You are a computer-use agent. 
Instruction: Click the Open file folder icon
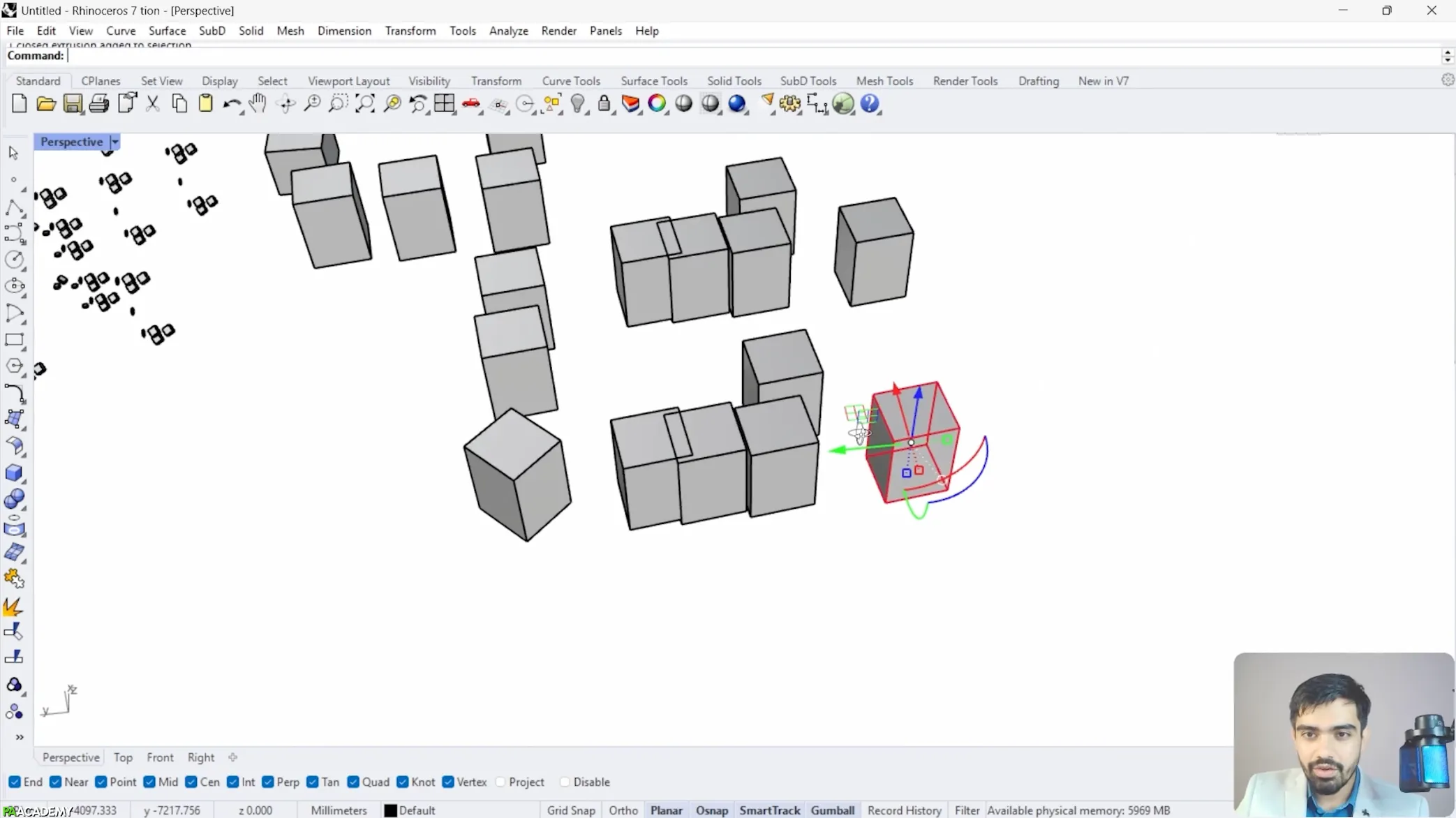point(46,104)
